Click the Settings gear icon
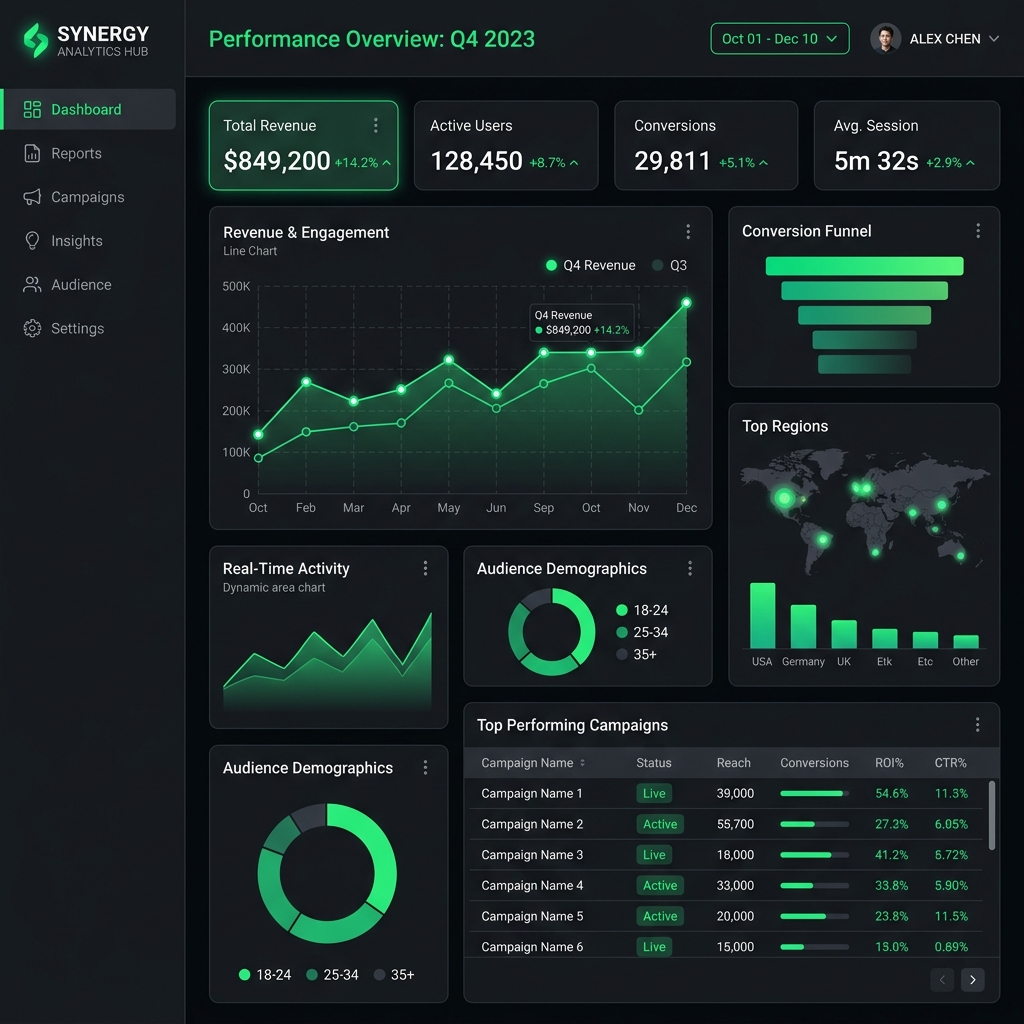Image resolution: width=1024 pixels, height=1024 pixels. (x=32, y=328)
